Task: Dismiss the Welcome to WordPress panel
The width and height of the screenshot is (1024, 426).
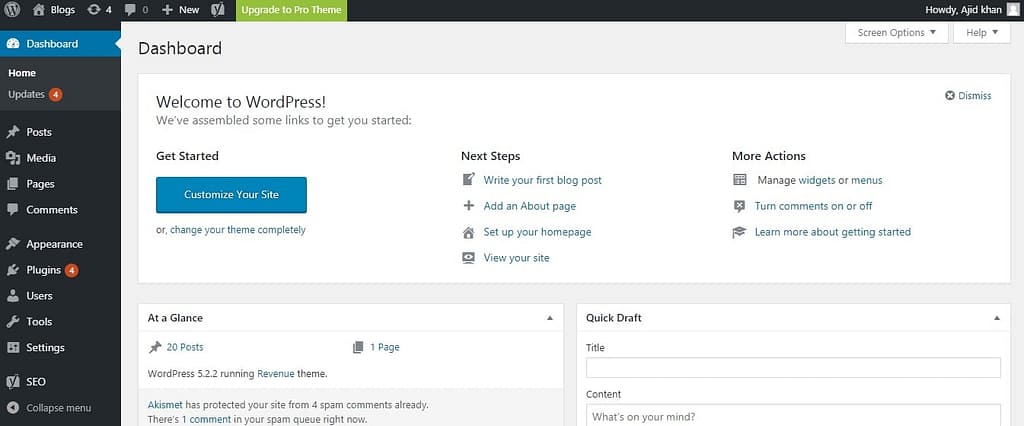Action: pos(968,96)
